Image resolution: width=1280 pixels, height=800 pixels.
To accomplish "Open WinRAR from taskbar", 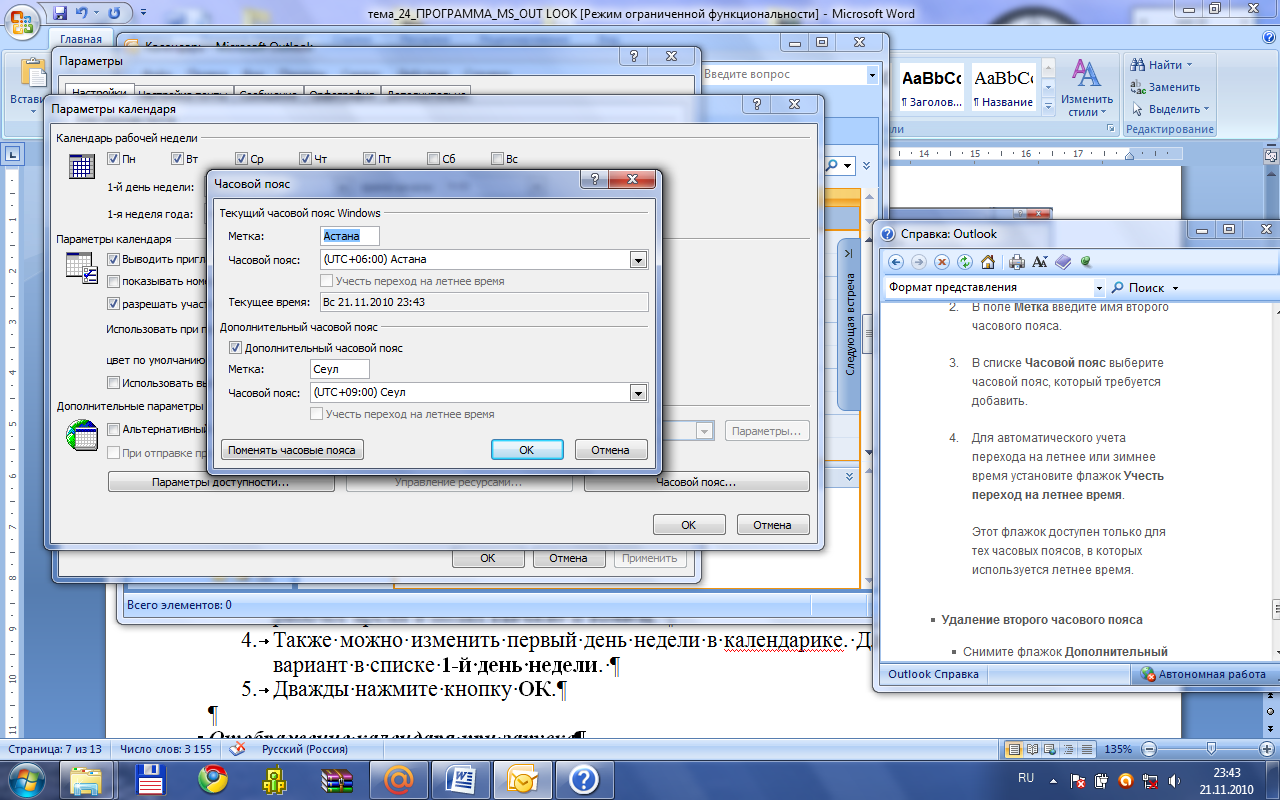I will coord(336,778).
